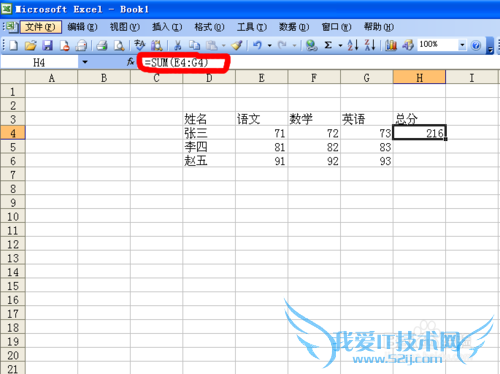The image size is (500, 374).
Task: Open the 文件(F) menu
Action: (x=40, y=27)
